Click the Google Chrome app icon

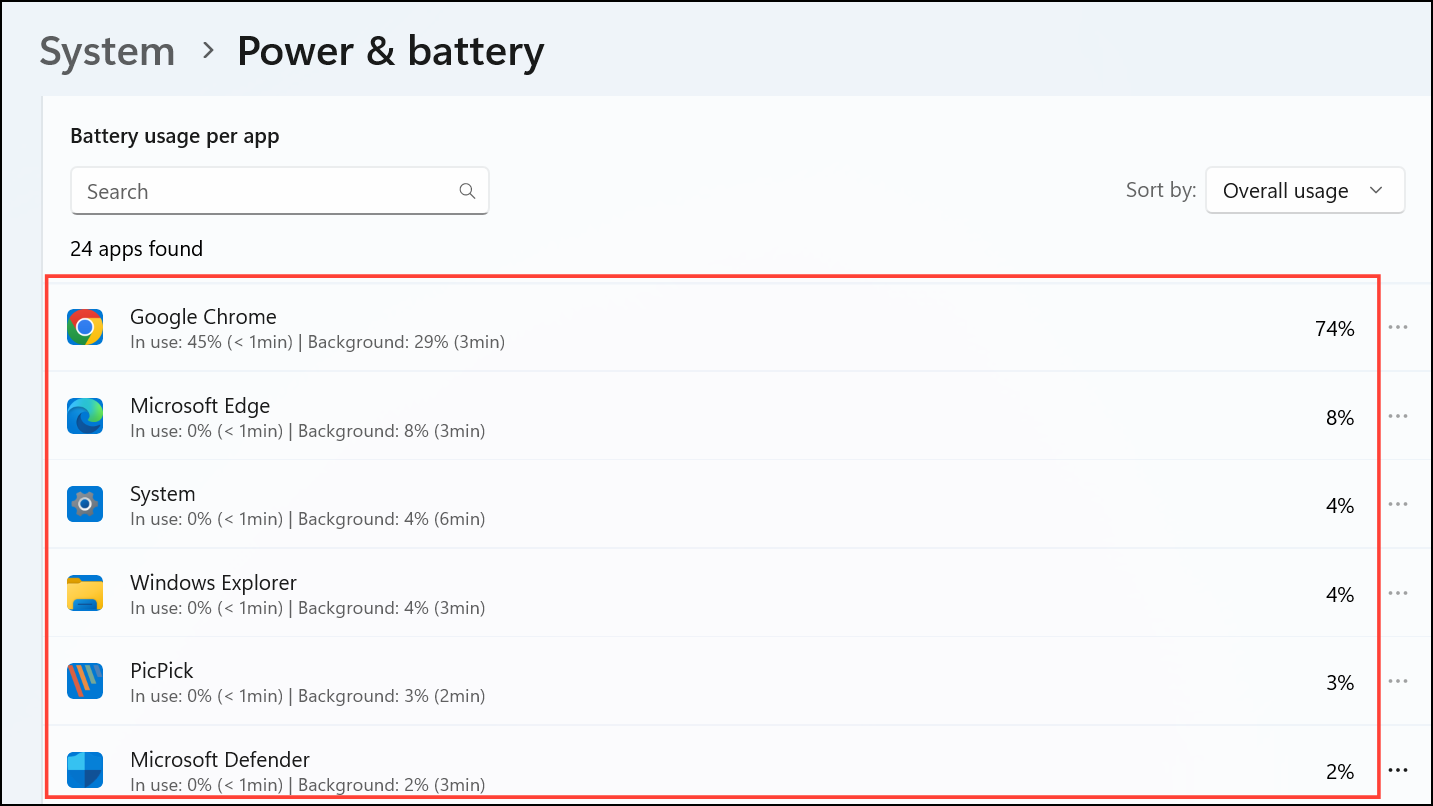85,328
